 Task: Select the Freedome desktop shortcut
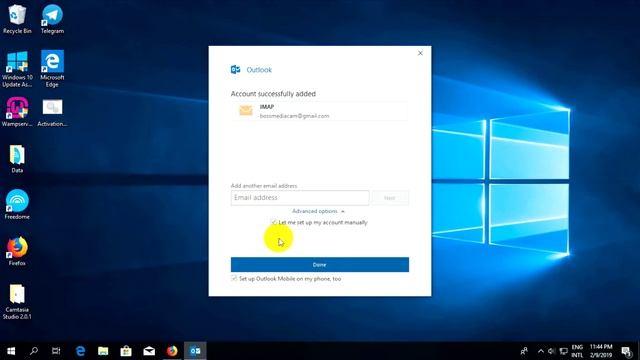pos(17,204)
